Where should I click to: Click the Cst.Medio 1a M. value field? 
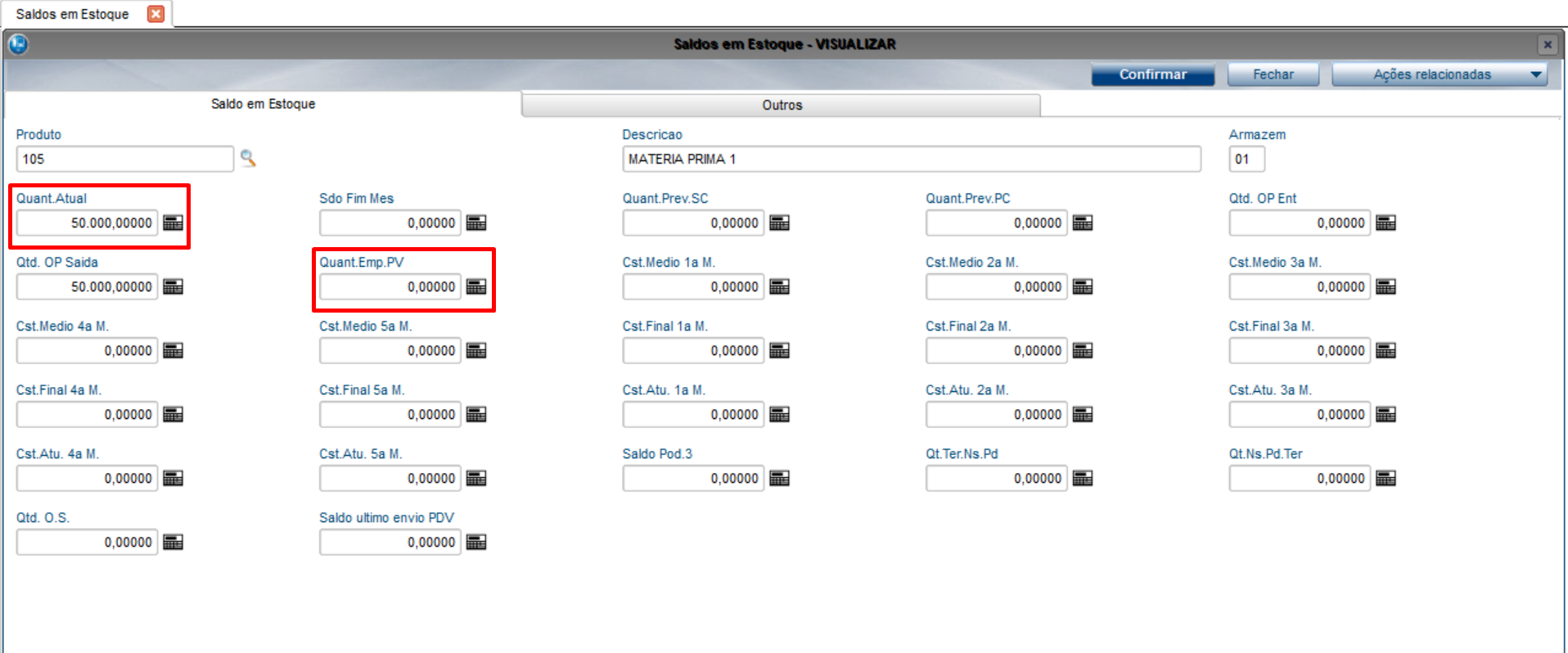693,286
